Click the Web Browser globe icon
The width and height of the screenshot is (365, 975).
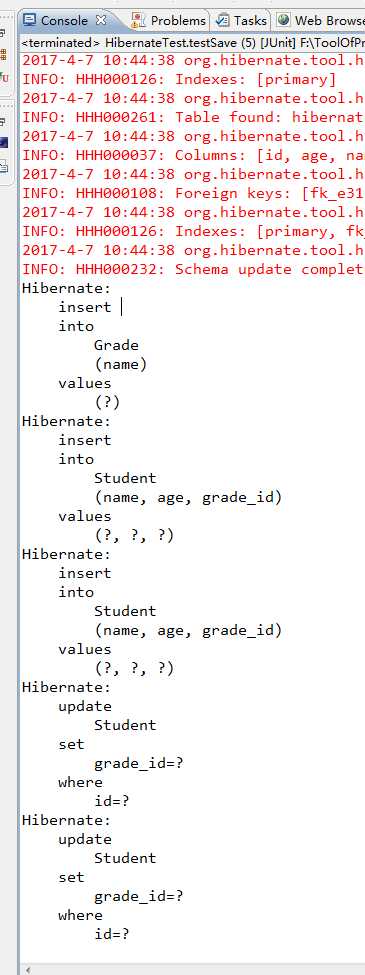point(284,20)
